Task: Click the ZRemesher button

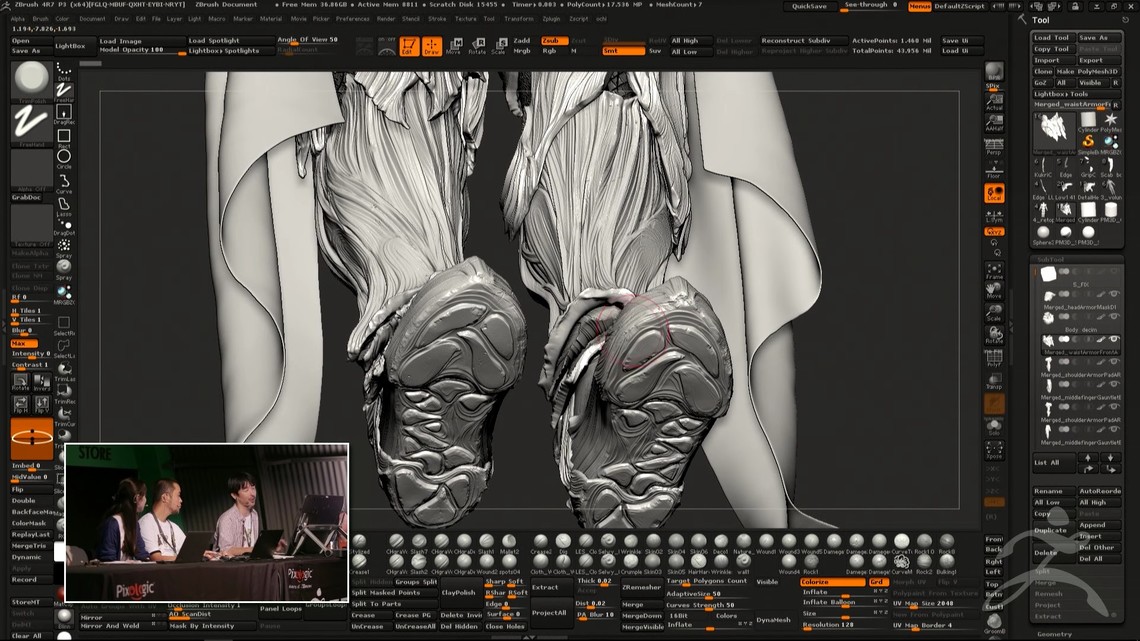Action: tap(641, 587)
